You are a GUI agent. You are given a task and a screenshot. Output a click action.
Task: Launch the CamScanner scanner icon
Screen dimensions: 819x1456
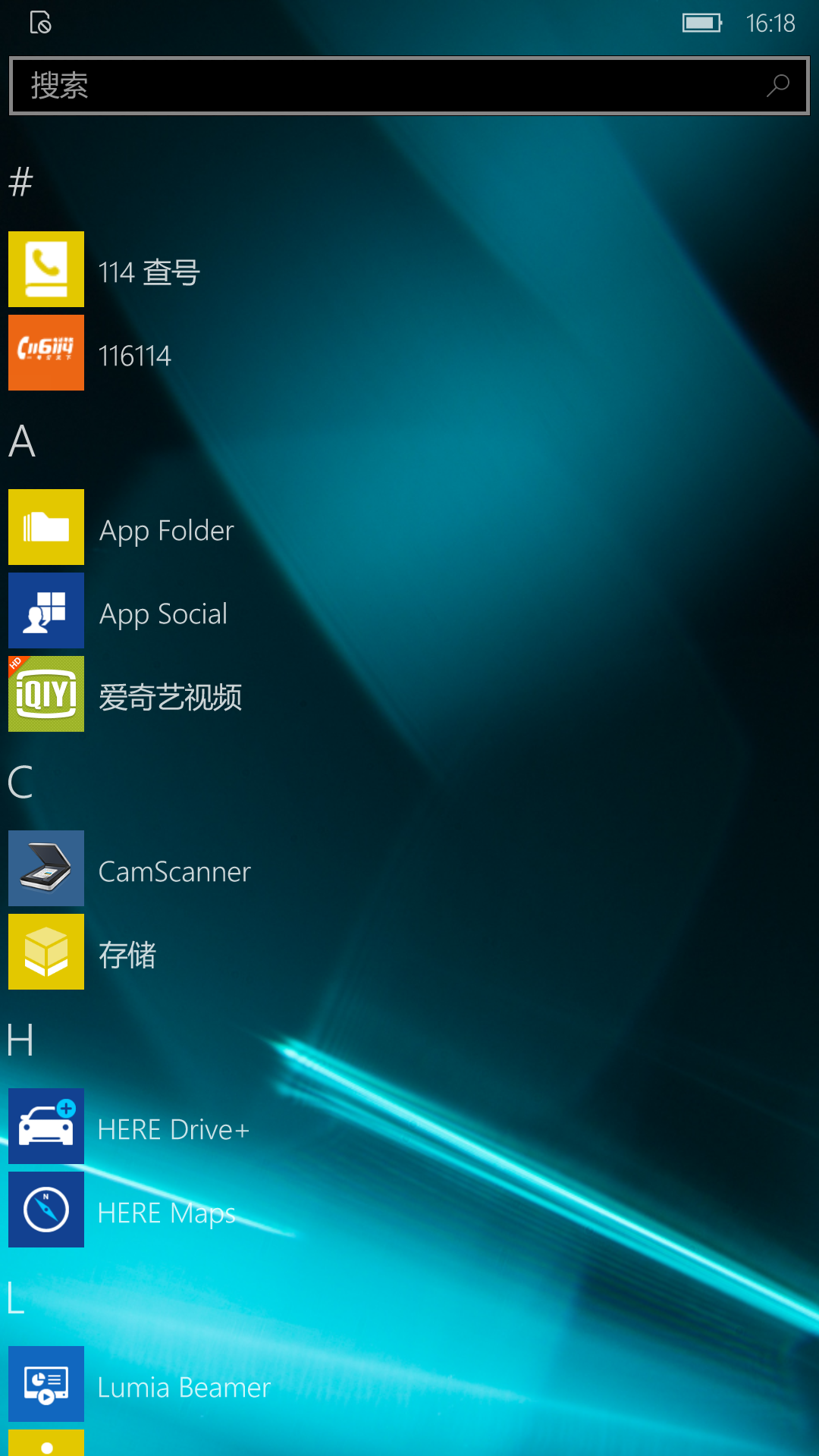[46, 868]
